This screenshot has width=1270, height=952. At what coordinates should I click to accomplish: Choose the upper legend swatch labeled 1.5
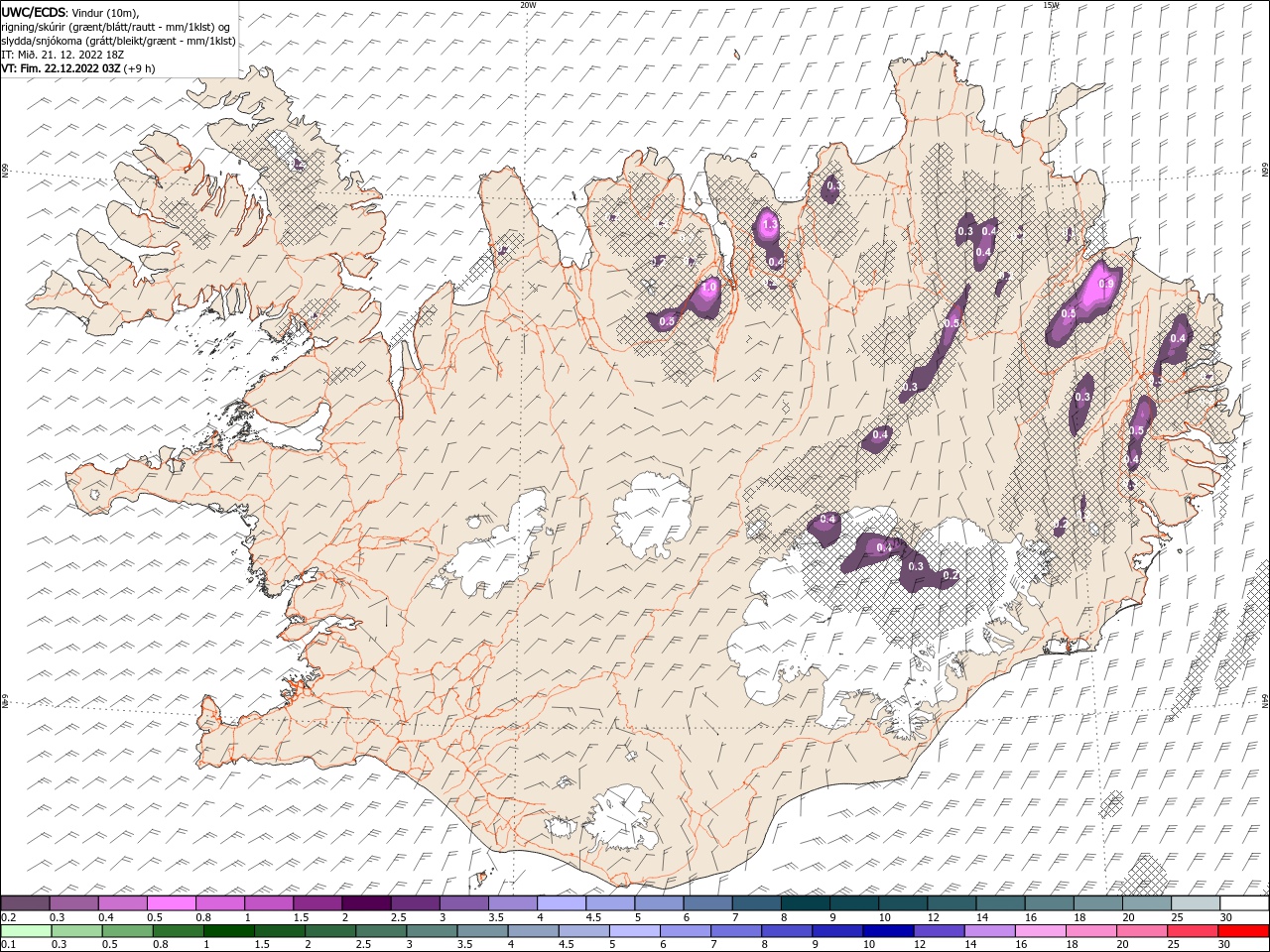click(x=317, y=903)
